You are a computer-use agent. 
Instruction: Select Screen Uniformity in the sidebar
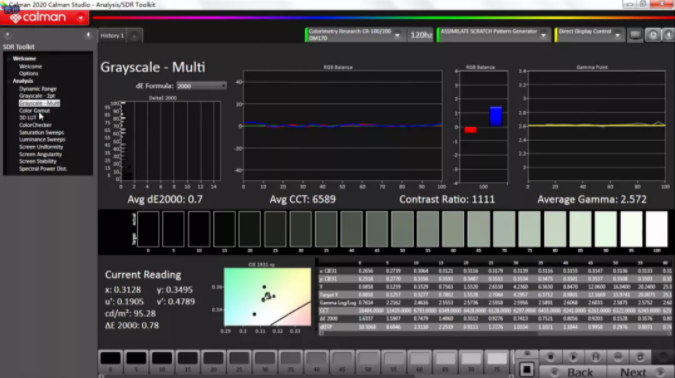(41, 147)
